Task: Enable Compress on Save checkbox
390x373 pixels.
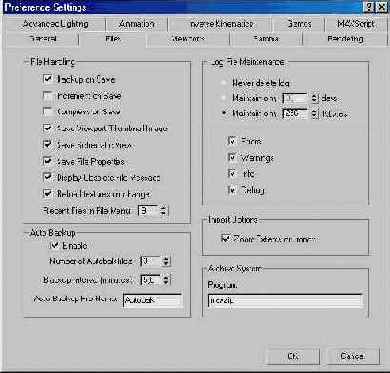Action: tap(48, 112)
